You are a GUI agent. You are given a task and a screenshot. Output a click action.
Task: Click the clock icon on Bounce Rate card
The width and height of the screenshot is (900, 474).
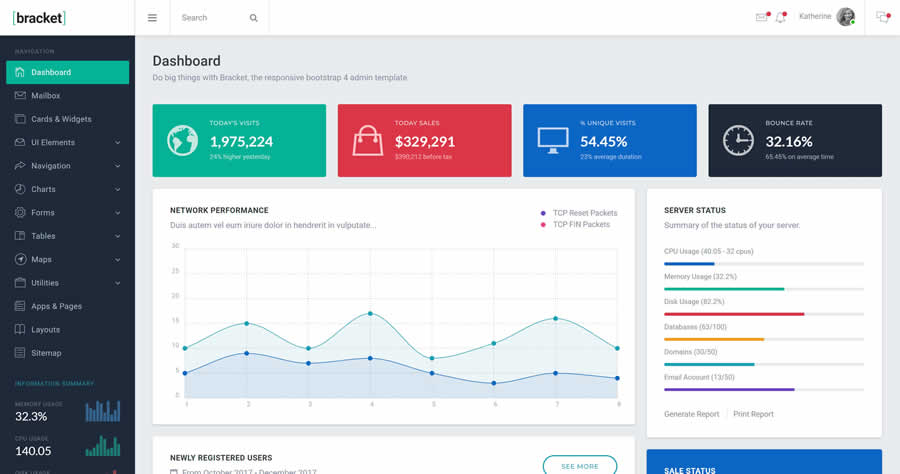738,141
